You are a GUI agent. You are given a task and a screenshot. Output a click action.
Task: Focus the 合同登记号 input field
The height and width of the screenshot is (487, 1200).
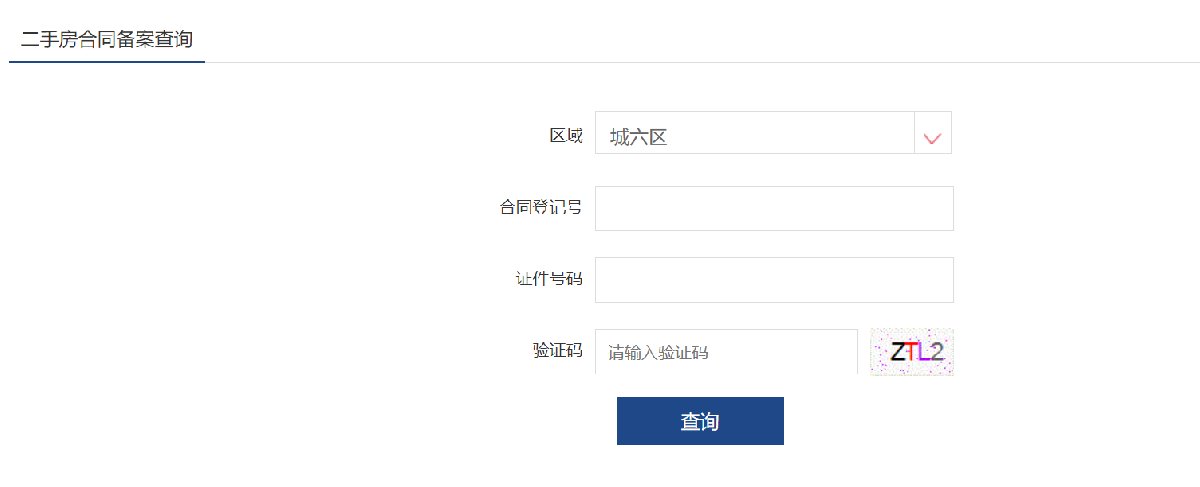coord(774,208)
